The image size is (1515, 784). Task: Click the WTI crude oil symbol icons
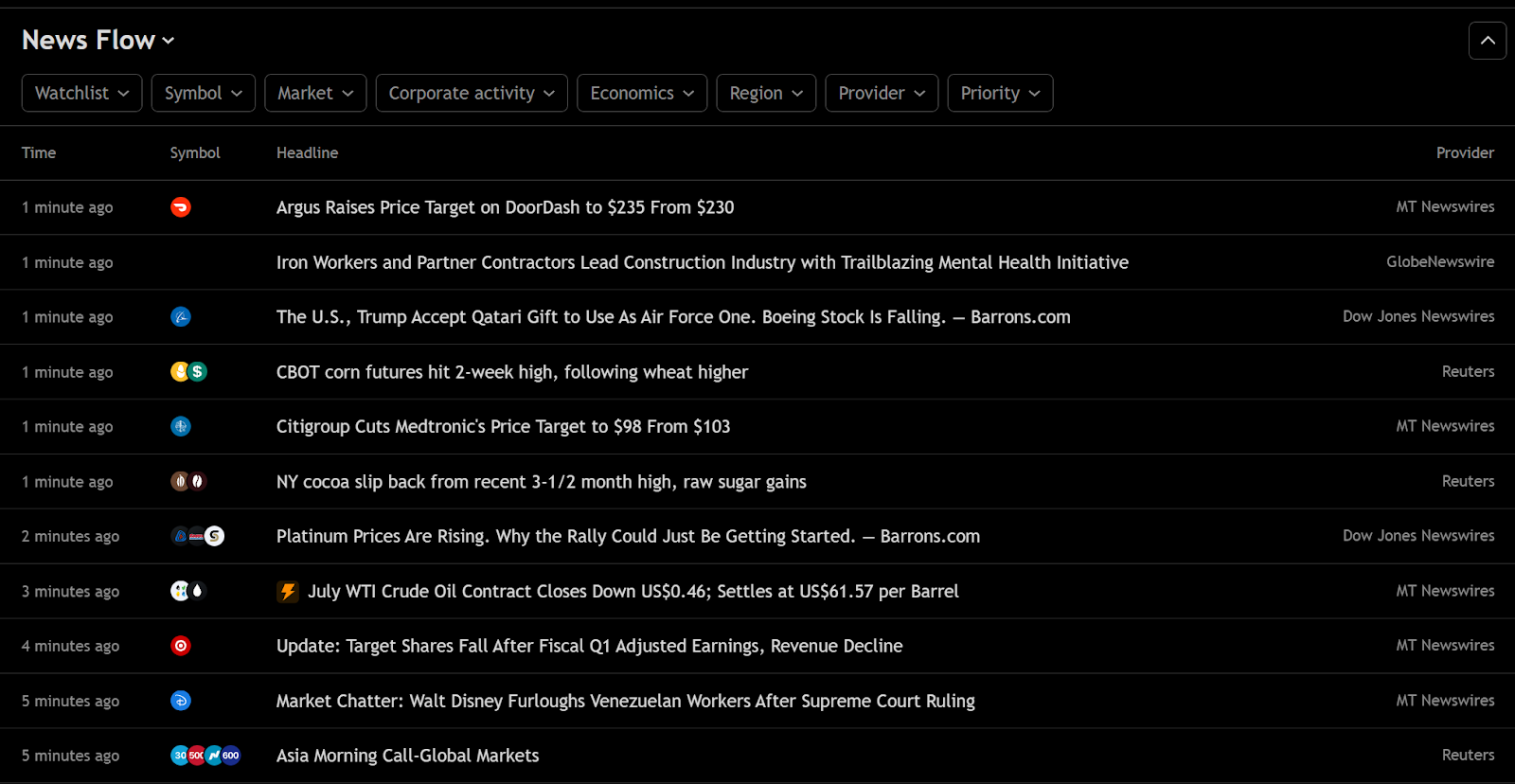188,591
